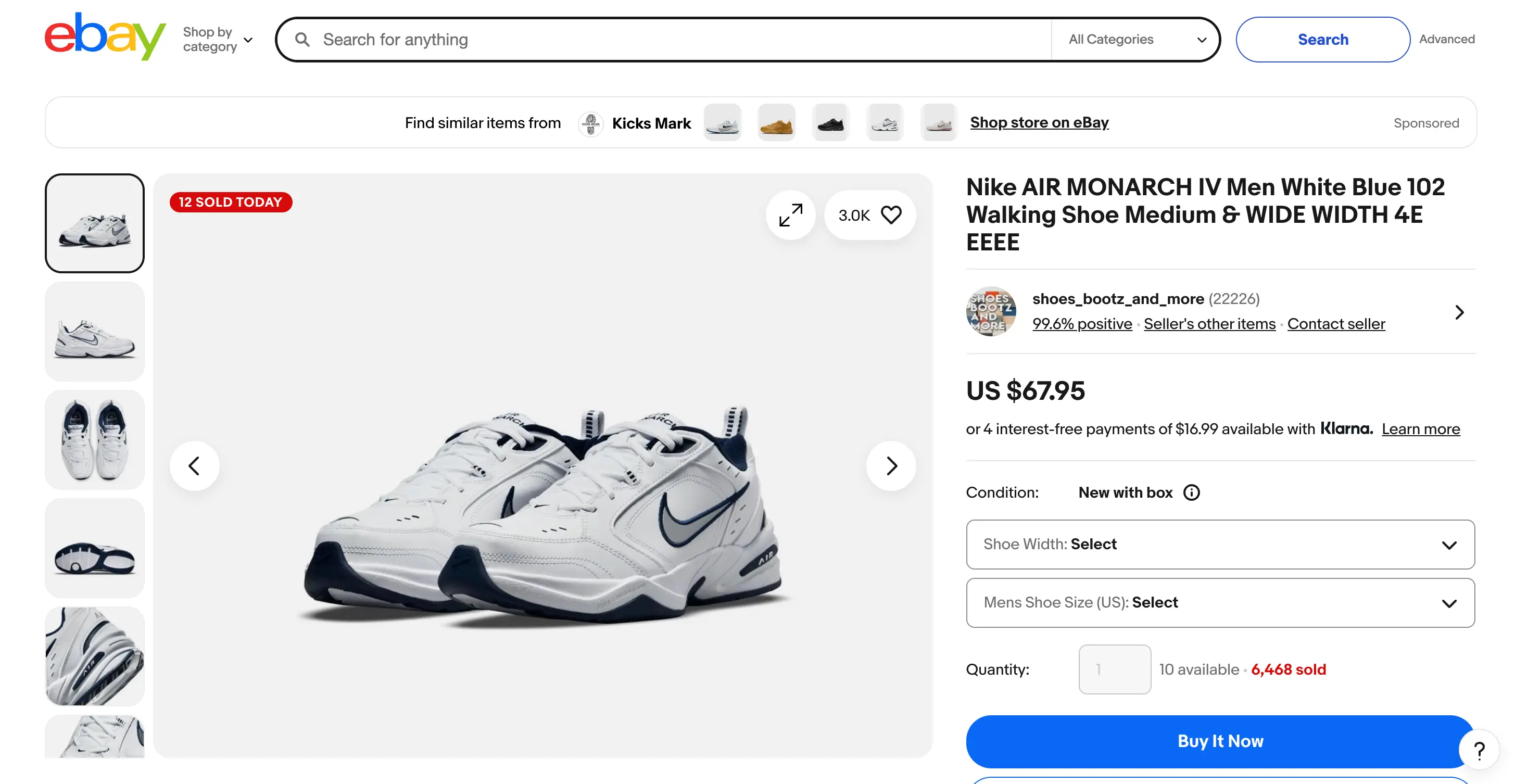Click the search magnifying glass icon

pyautogui.click(x=302, y=39)
